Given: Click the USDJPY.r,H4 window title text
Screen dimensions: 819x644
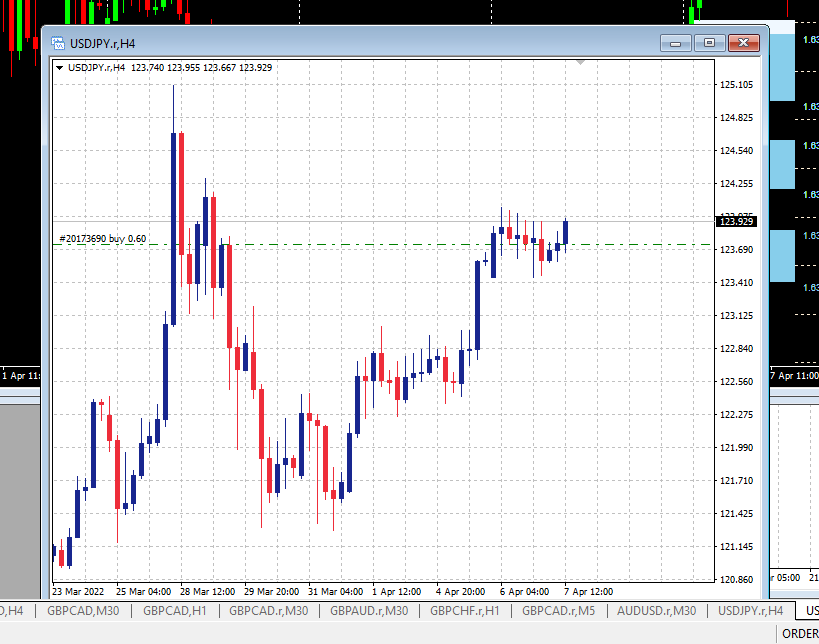Looking at the screenshot, I should pyautogui.click(x=102, y=44).
